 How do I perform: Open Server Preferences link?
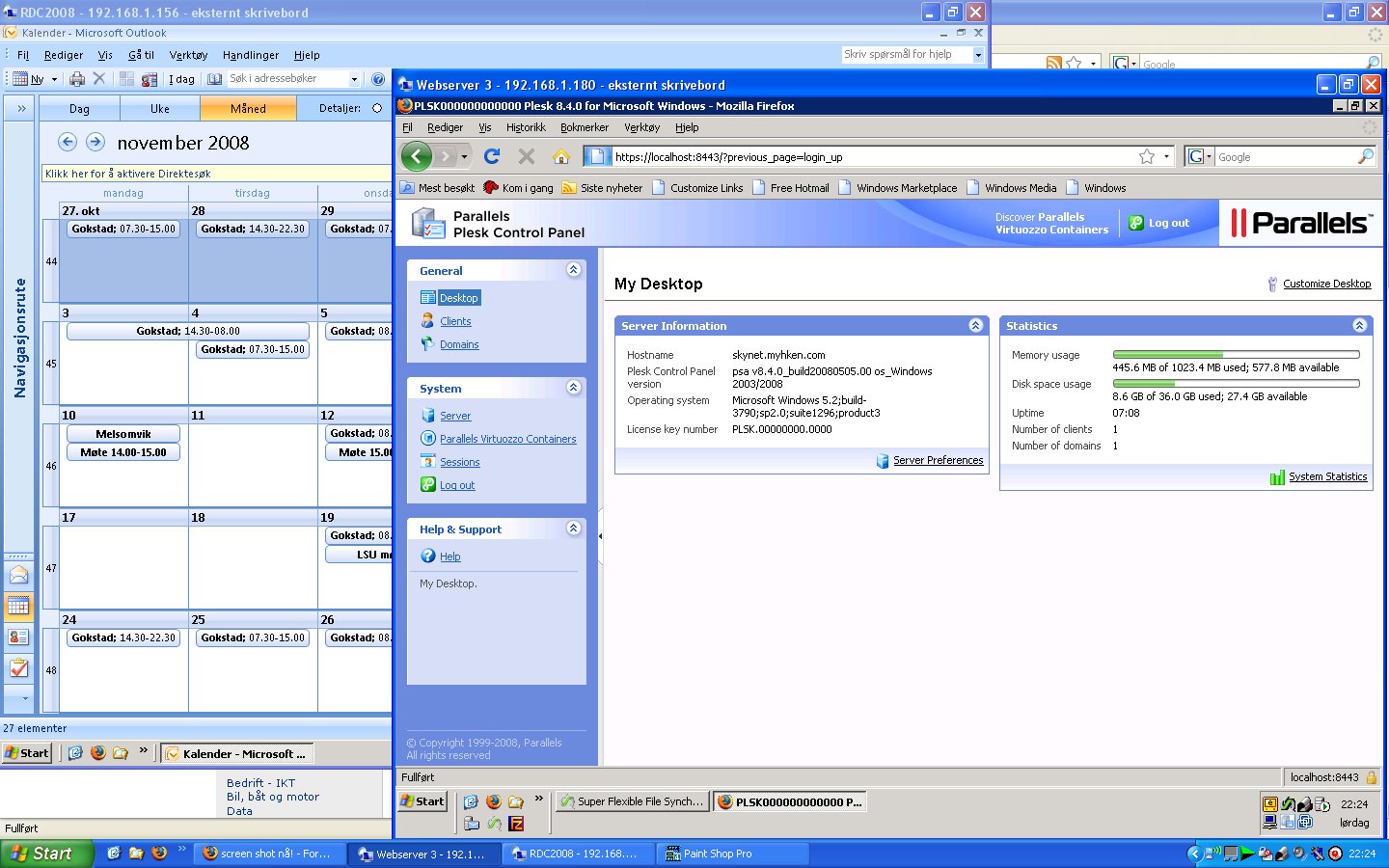[x=938, y=460]
